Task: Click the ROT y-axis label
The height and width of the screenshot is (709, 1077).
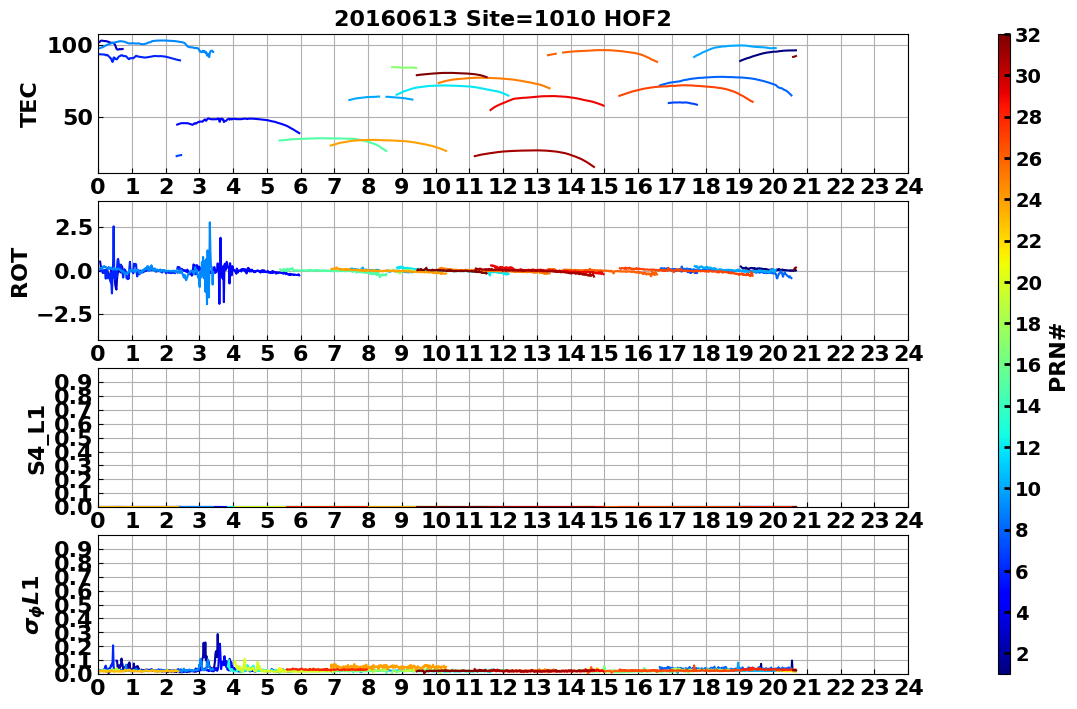Action: (20, 273)
